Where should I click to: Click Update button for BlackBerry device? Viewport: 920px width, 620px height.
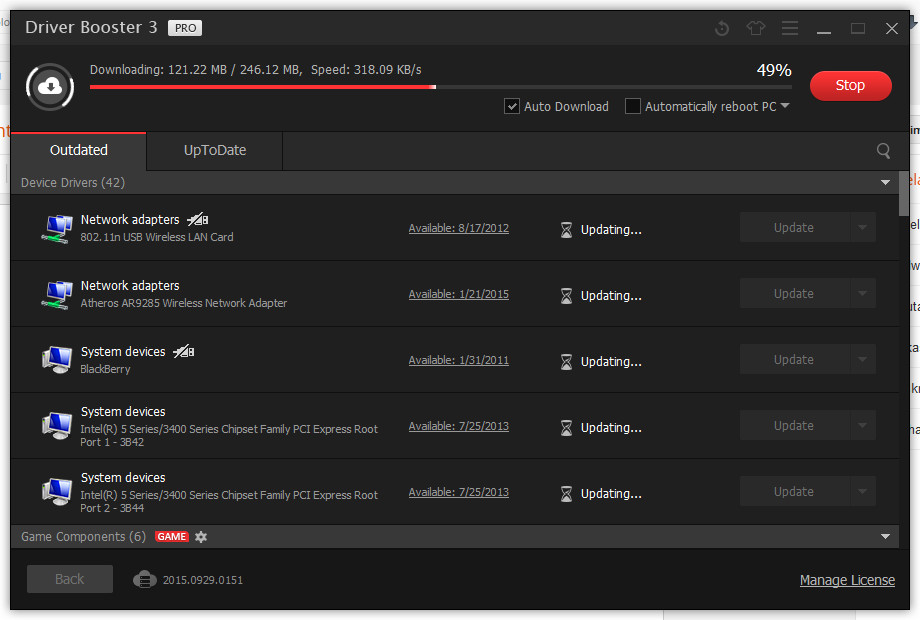pos(794,360)
